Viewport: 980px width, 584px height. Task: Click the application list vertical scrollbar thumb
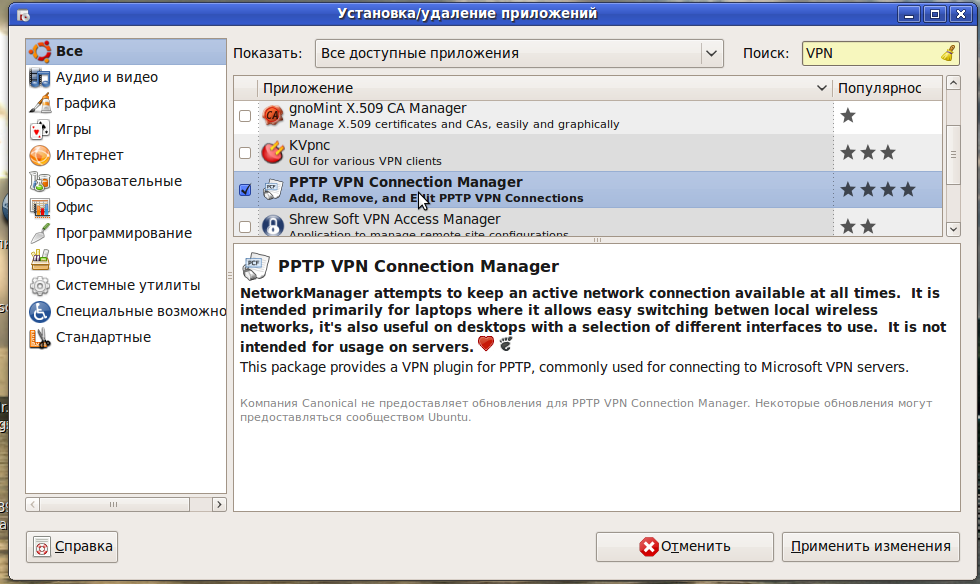click(953, 154)
